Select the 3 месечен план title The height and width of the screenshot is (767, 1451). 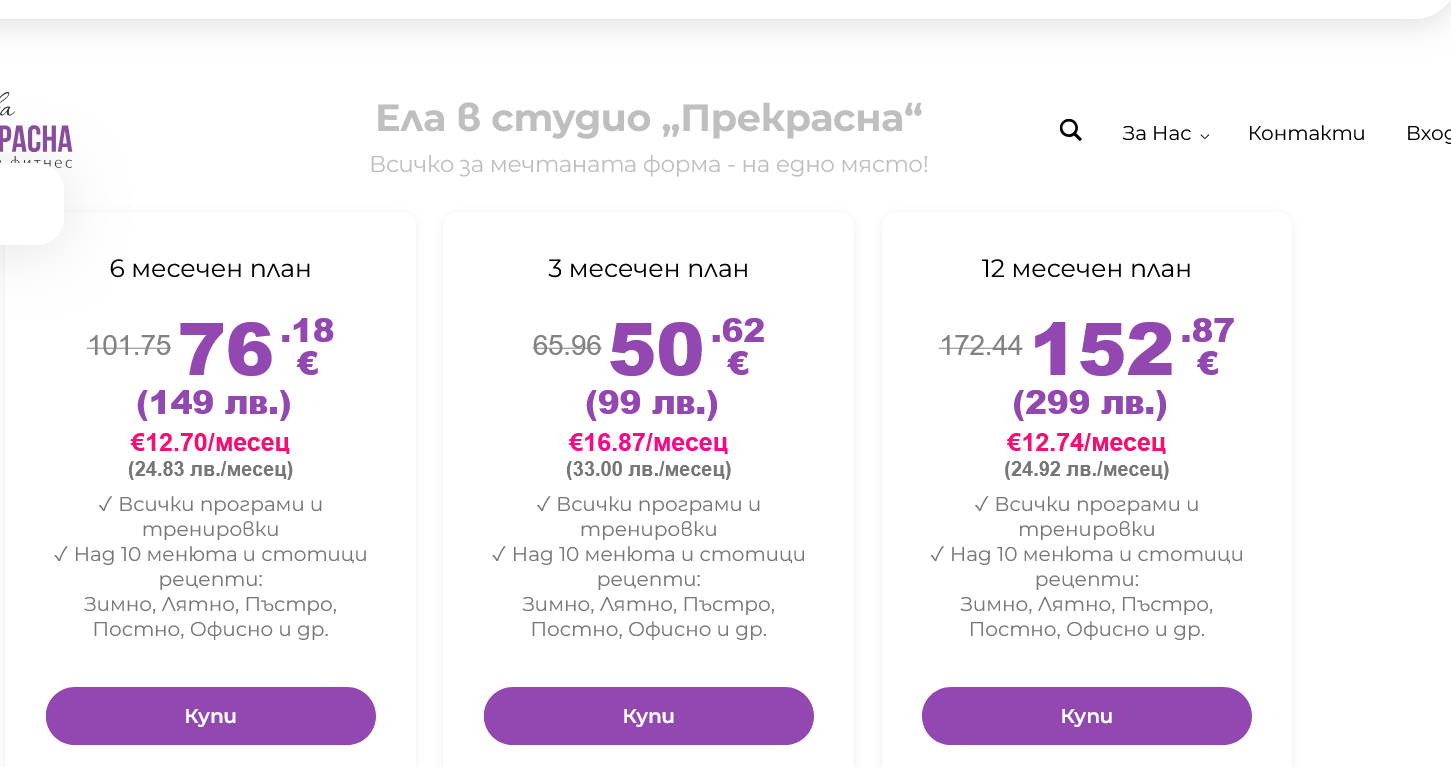[648, 269]
